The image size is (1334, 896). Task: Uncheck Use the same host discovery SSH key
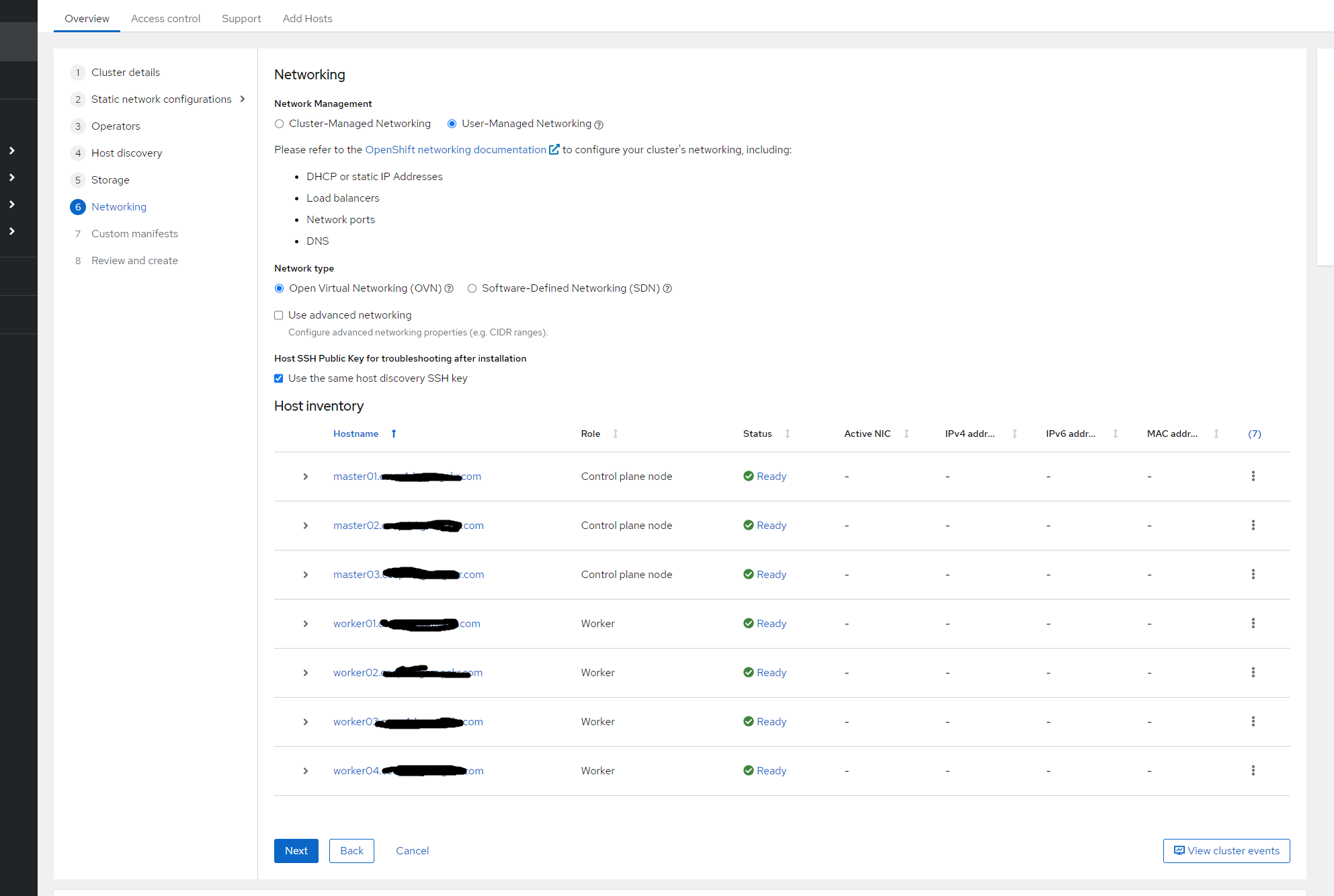(x=278, y=378)
